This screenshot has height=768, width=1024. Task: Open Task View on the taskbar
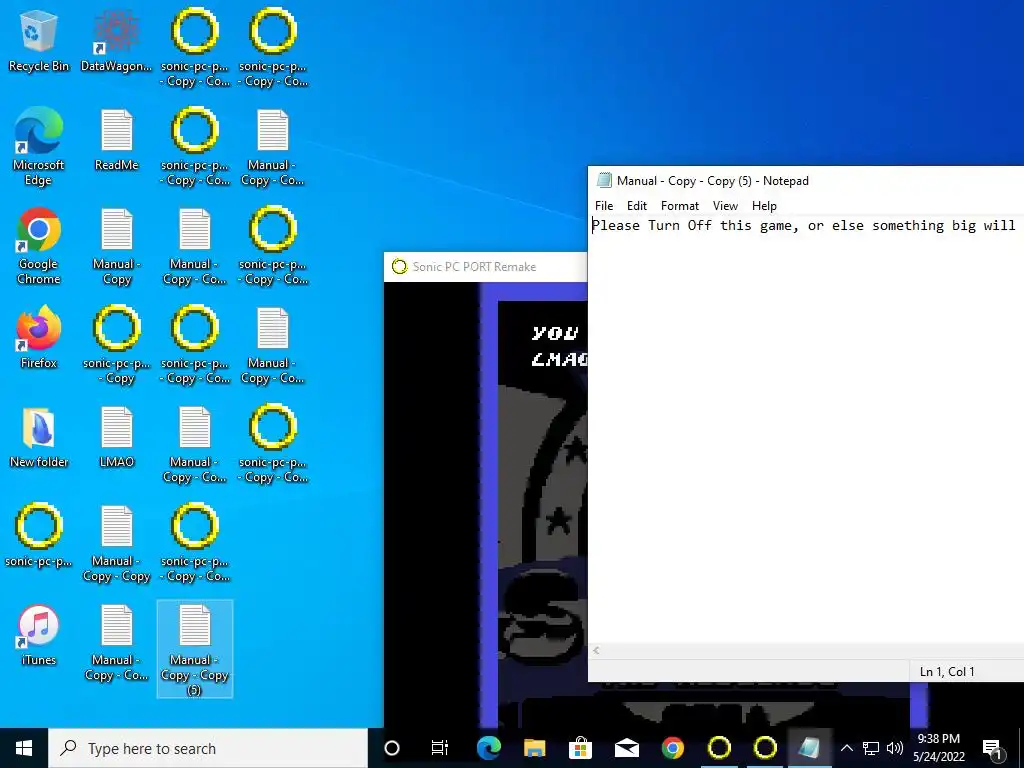(x=440, y=748)
